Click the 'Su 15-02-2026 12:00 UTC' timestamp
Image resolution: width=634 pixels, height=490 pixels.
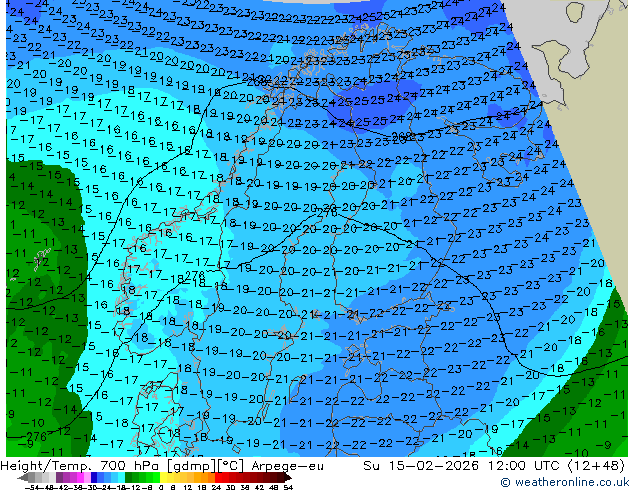coord(462,466)
